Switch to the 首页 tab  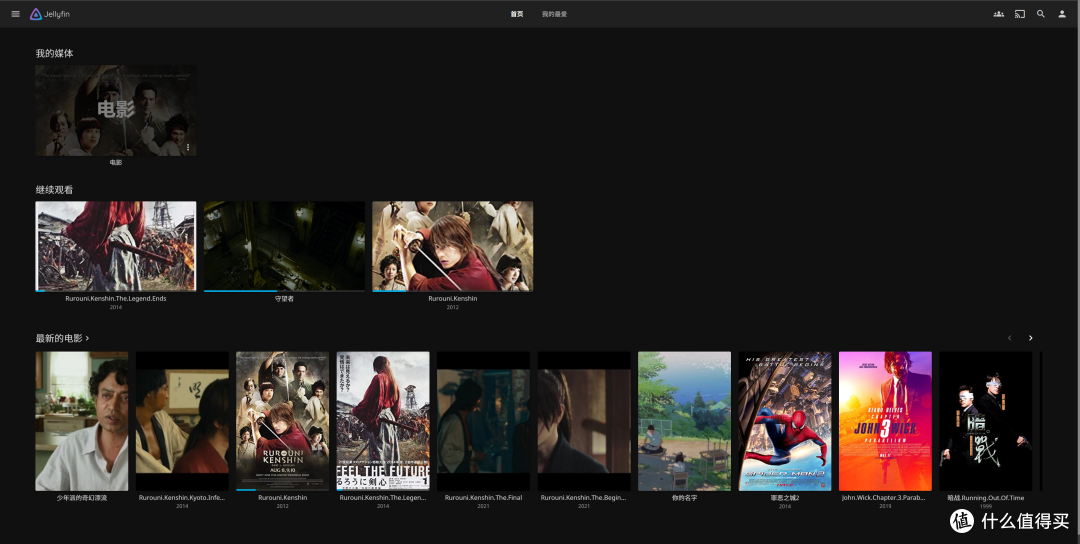[516, 14]
